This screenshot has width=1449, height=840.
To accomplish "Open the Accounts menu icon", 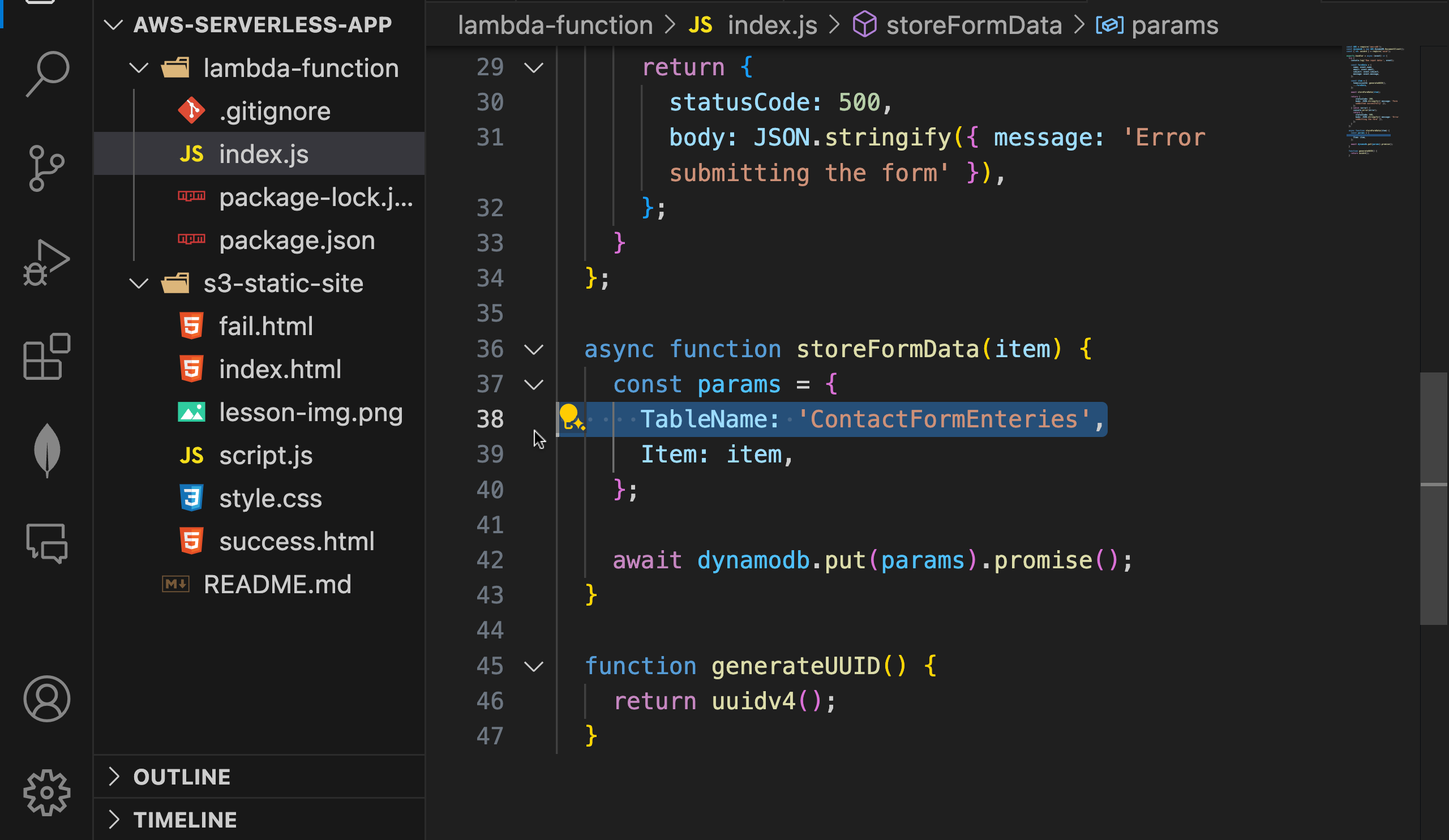I will click(46, 698).
